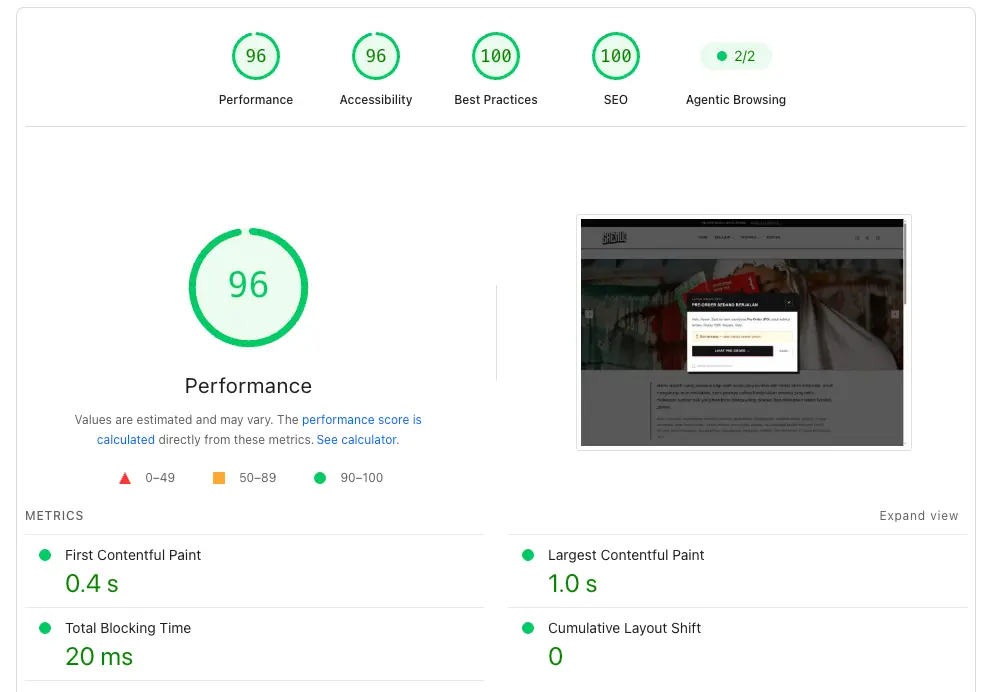
Task: Click the 'Agentic Browsing' category label
Action: pos(735,99)
